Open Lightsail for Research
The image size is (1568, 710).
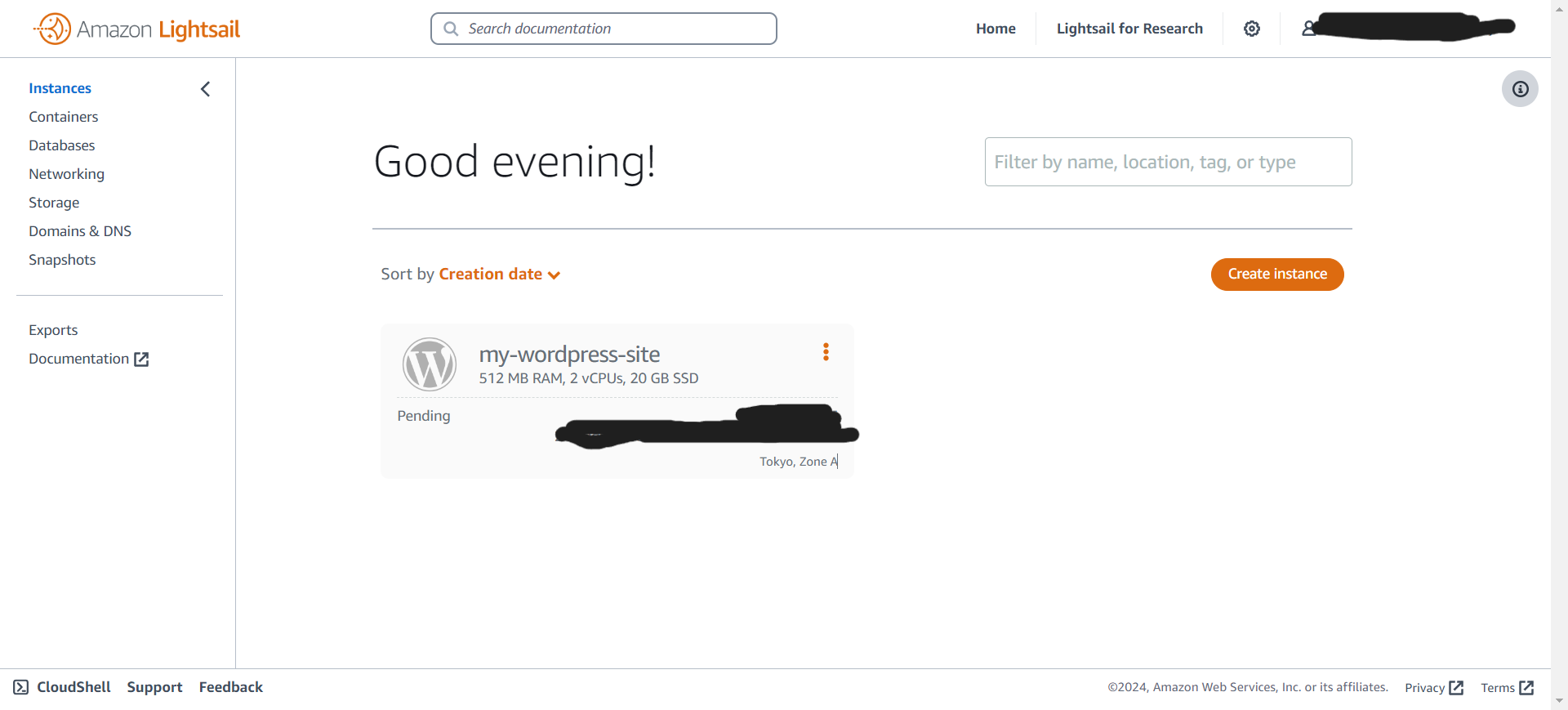click(x=1129, y=29)
